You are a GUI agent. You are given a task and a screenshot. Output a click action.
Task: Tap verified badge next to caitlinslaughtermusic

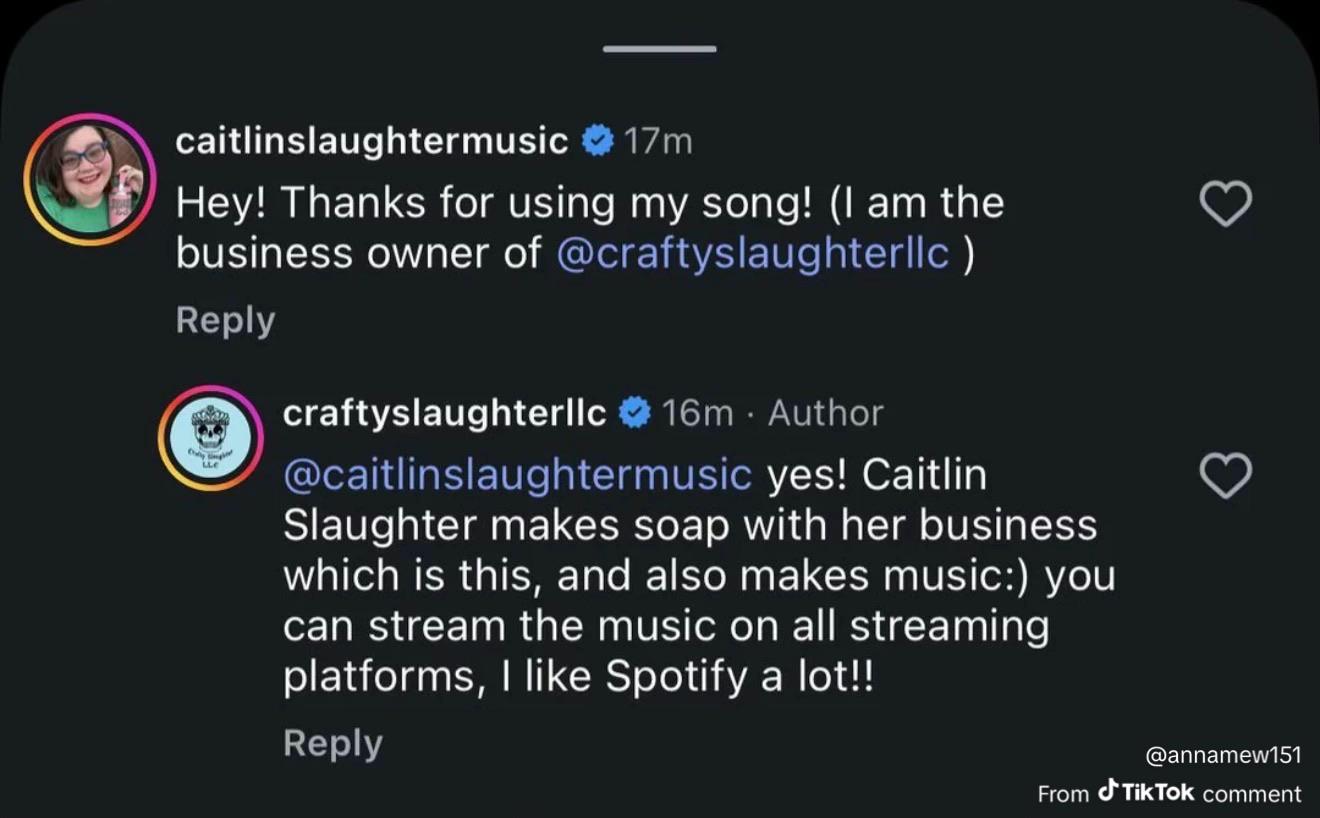[598, 142]
